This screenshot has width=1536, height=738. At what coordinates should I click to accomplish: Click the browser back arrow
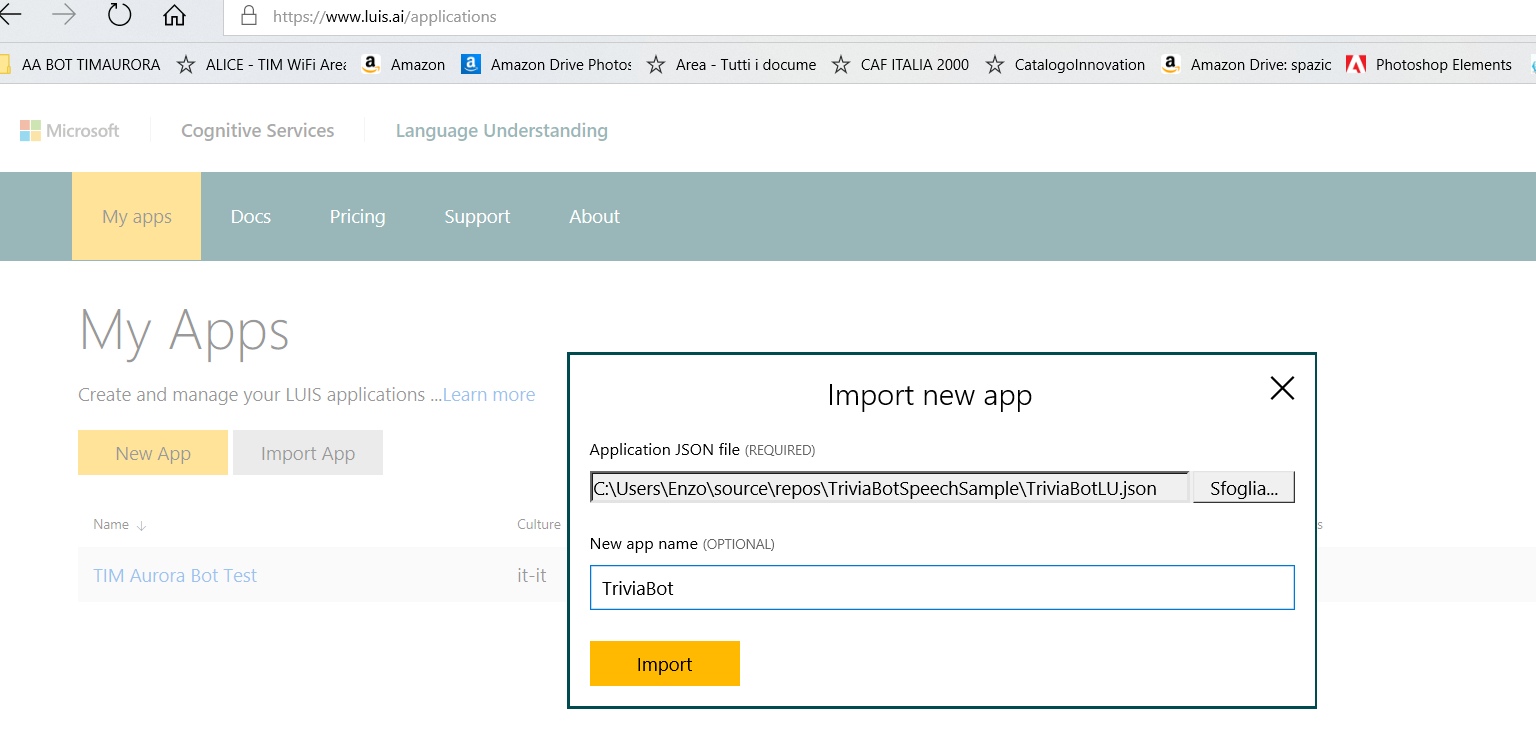(10, 15)
